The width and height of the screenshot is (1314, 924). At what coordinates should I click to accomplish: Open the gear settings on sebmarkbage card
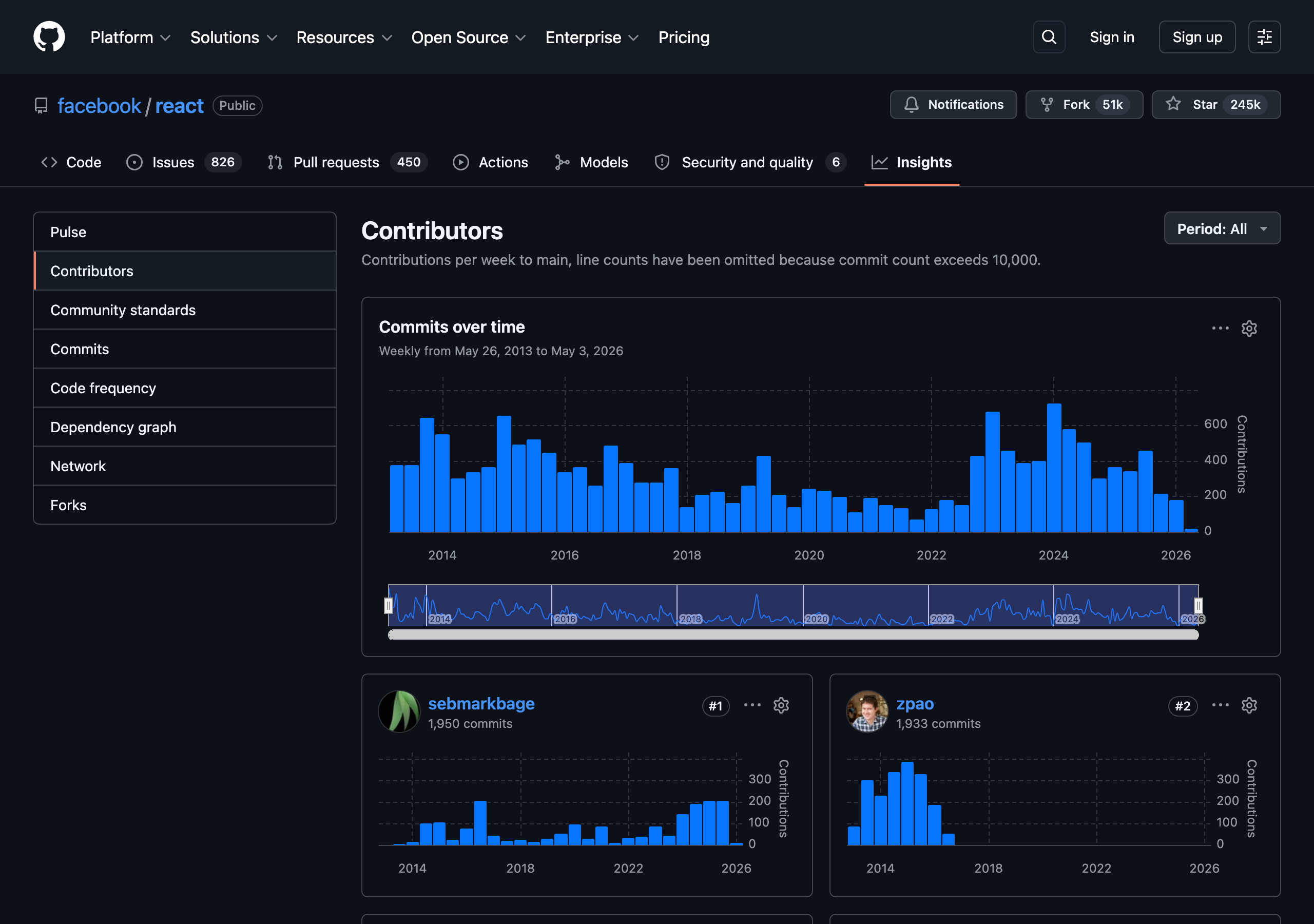coord(781,705)
